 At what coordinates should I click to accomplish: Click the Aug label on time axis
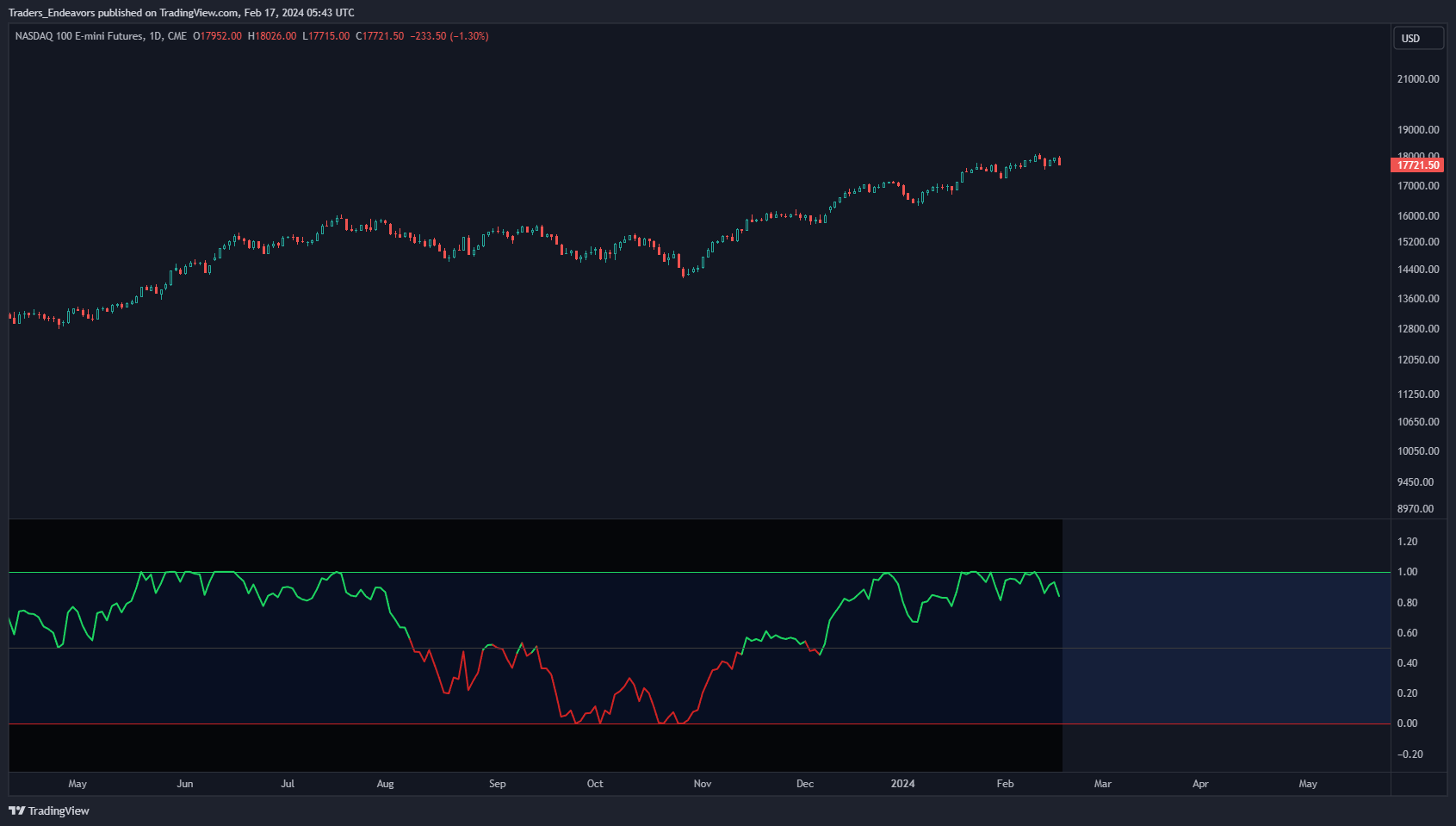385,784
